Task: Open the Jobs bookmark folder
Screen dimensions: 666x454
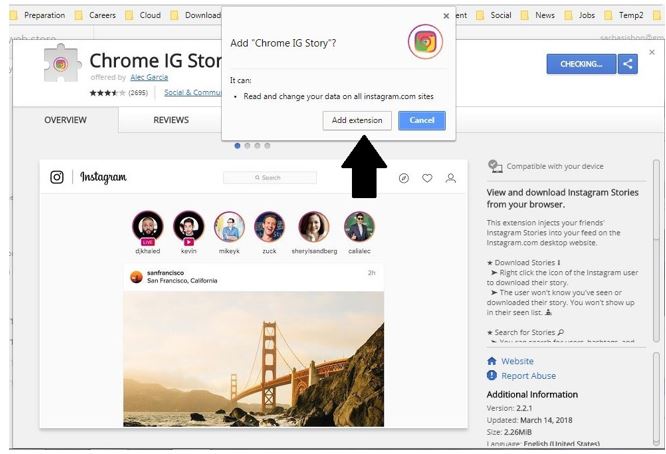Action: tap(580, 15)
